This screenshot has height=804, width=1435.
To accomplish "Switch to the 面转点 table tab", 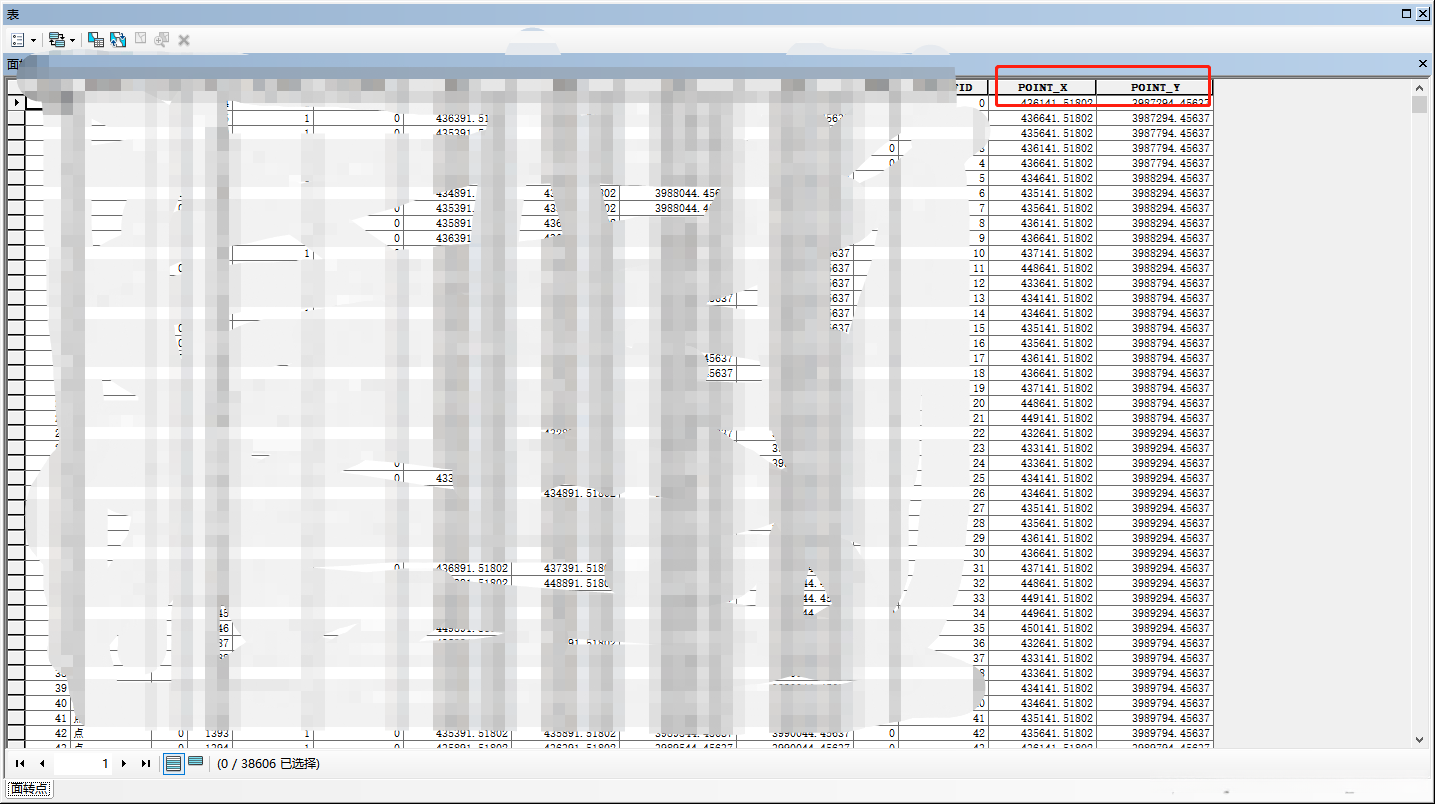I will pos(29,789).
